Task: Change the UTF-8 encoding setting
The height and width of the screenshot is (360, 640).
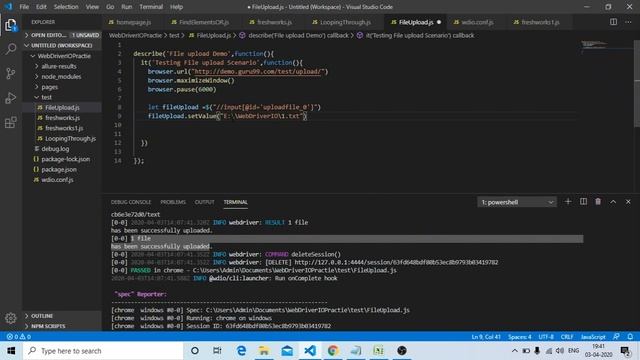Action: (x=546, y=337)
